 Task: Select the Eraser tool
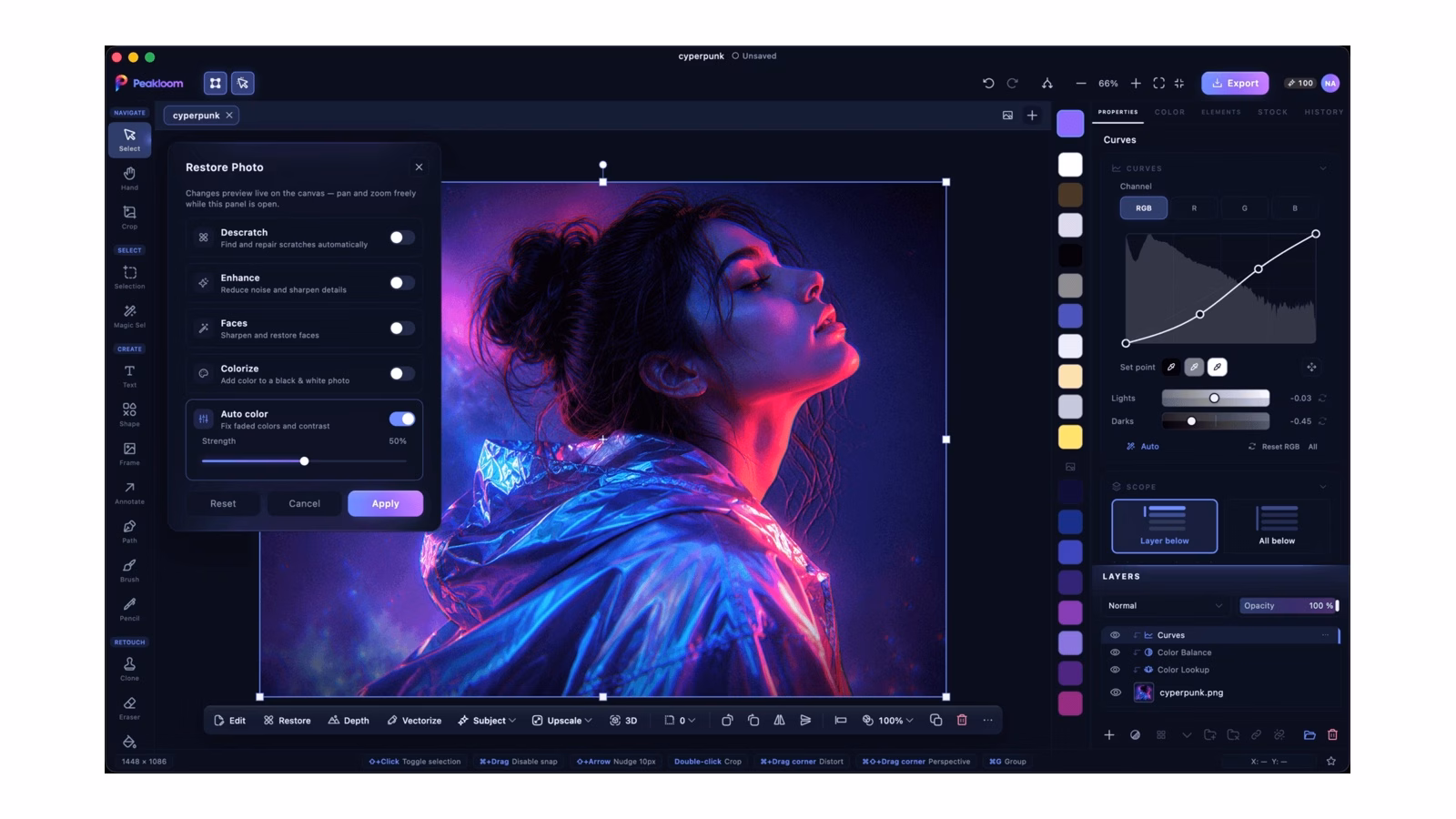pos(129,708)
